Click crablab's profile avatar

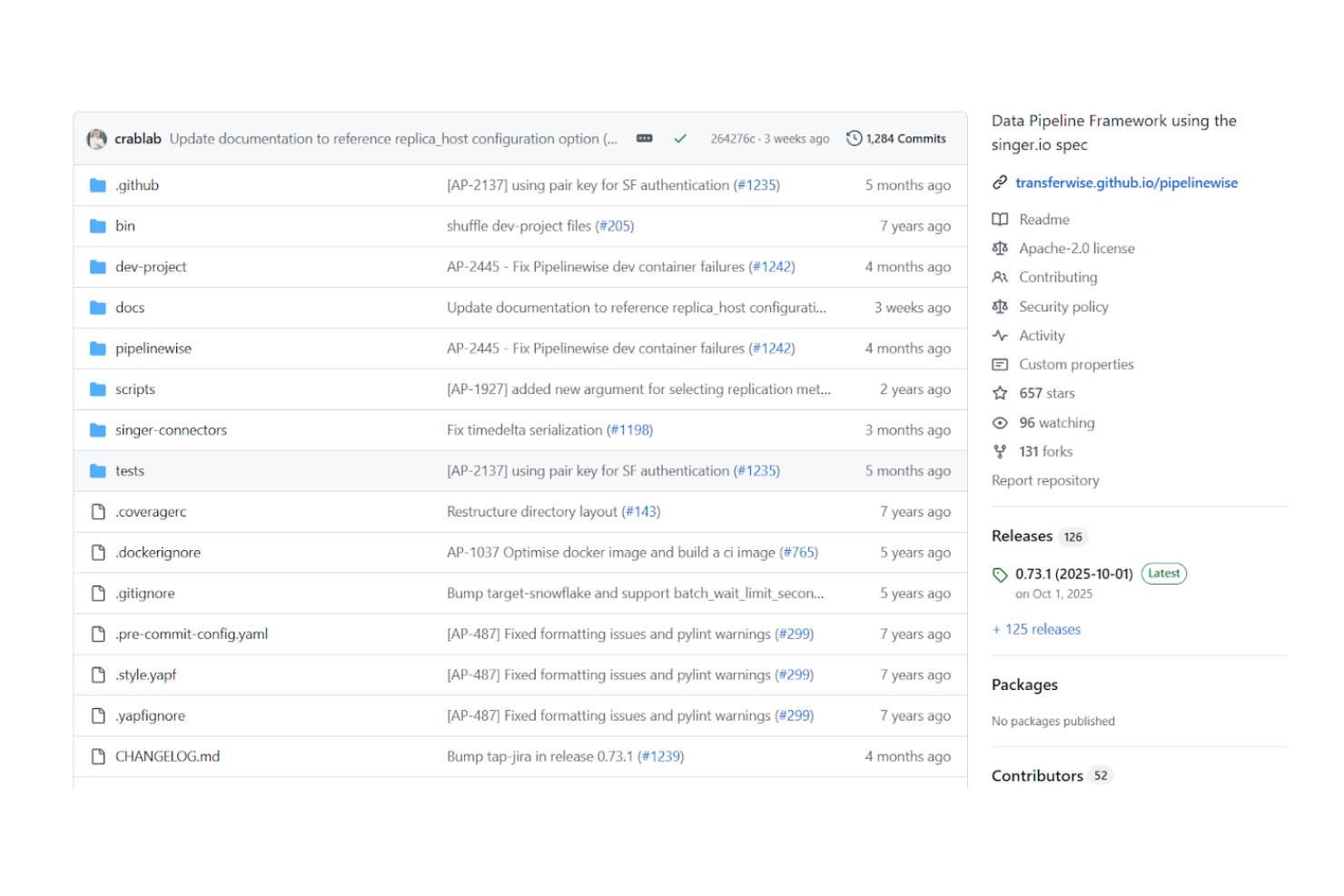[x=96, y=138]
